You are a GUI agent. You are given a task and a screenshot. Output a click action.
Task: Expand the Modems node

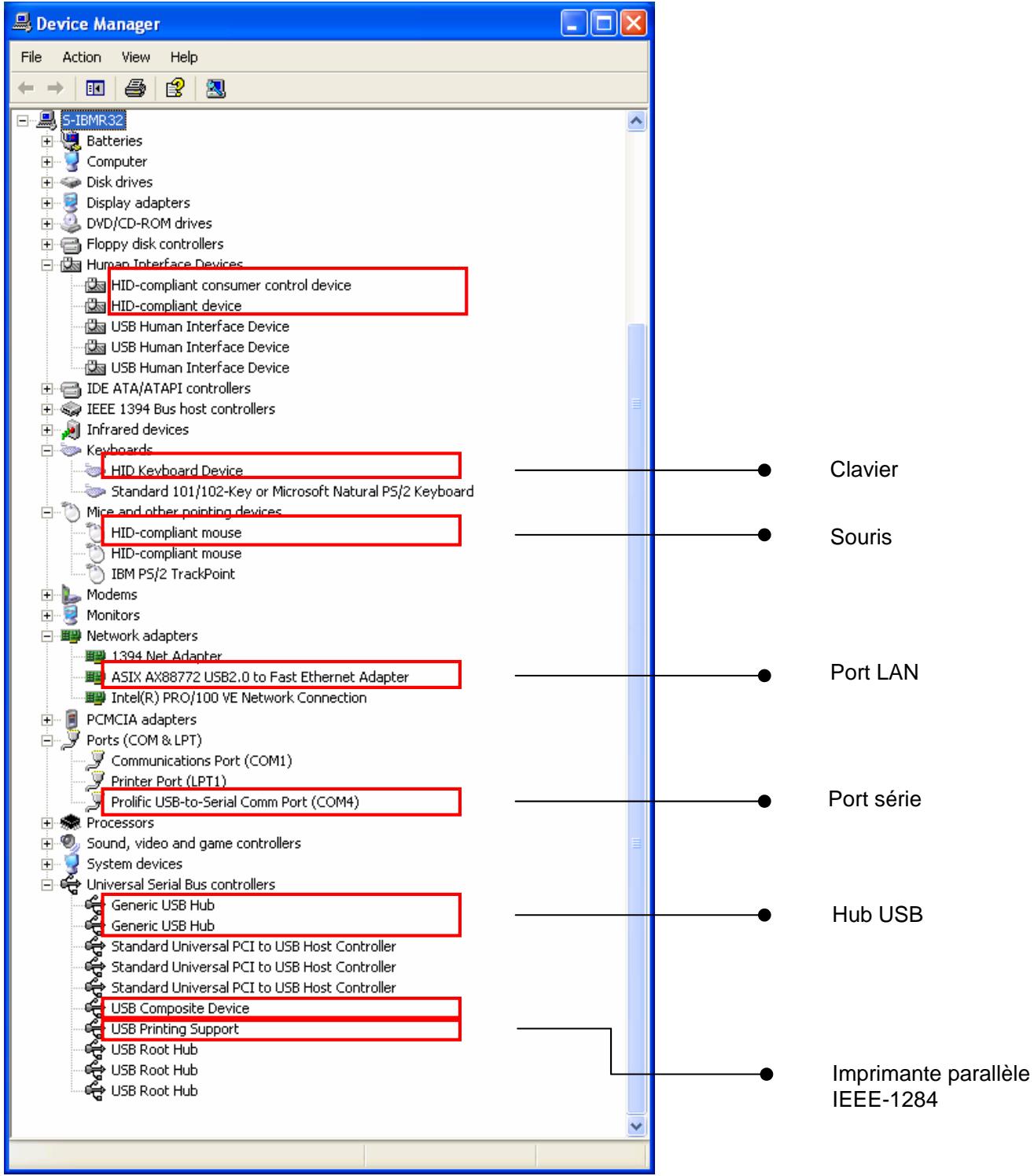pyautogui.click(x=48, y=595)
